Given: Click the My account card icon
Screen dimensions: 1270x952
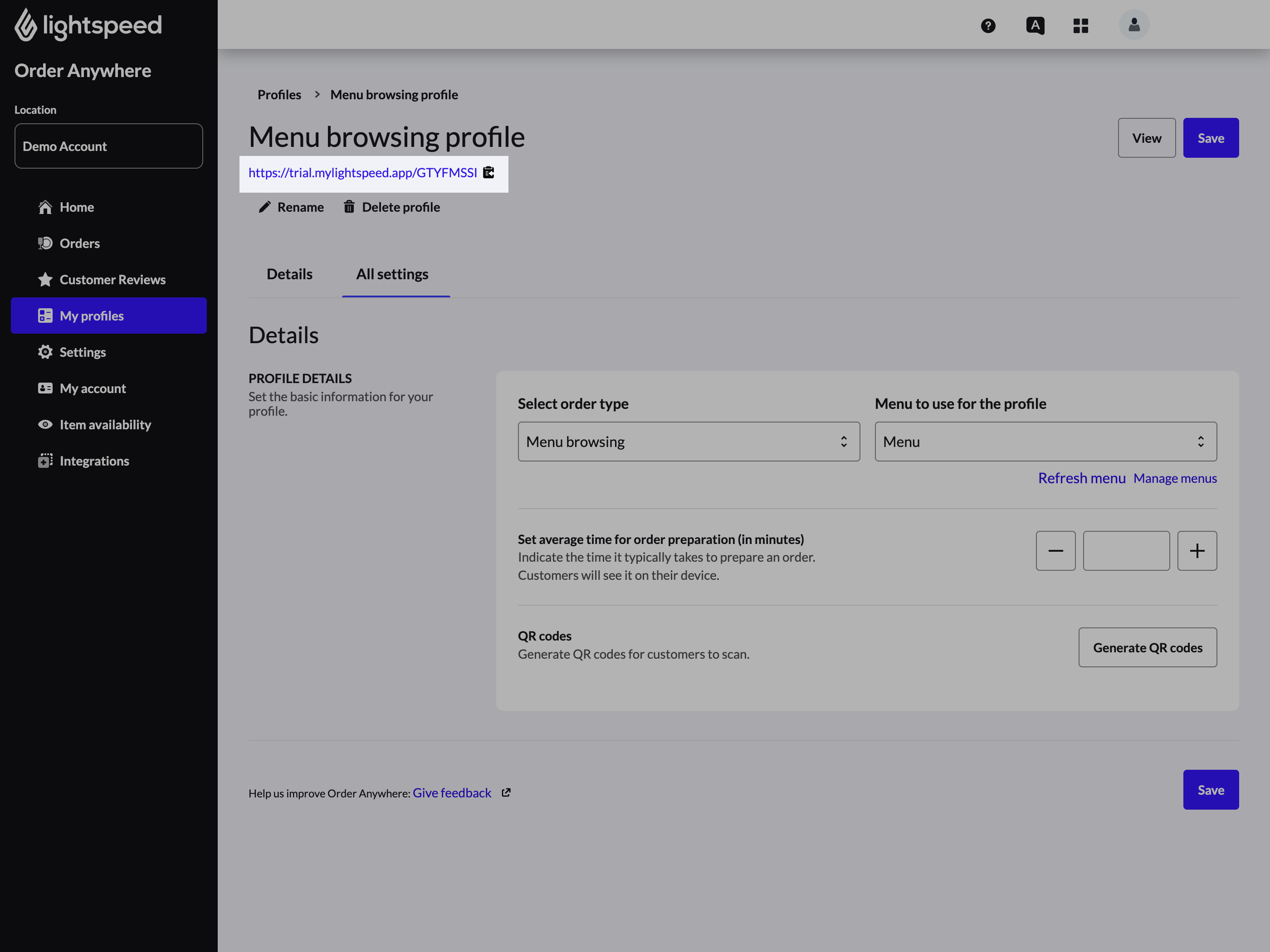Looking at the screenshot, I should pyautogui.click(x=45, y=388).
